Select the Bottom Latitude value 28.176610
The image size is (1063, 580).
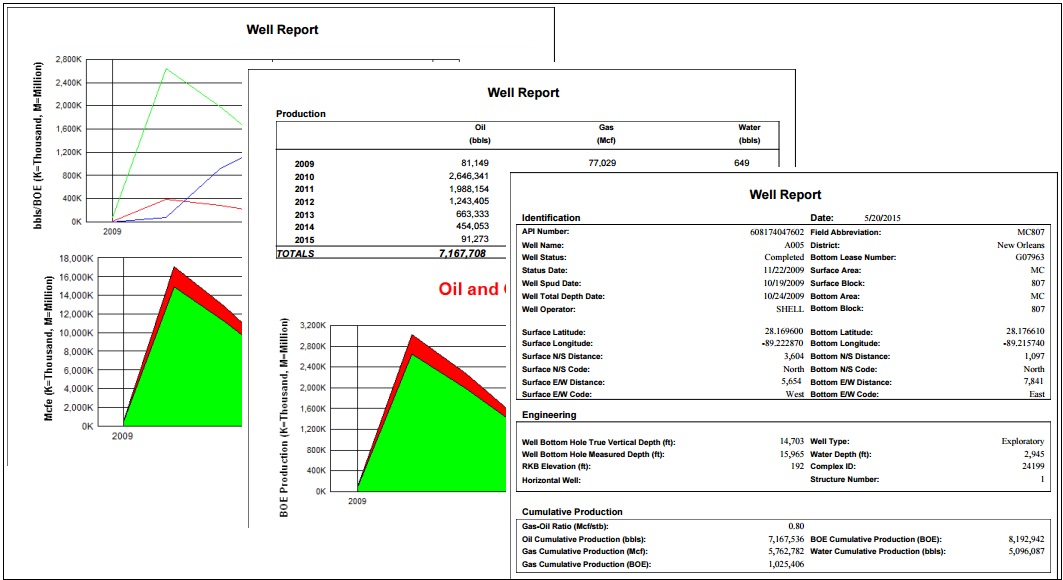[x=1025, y=331]
